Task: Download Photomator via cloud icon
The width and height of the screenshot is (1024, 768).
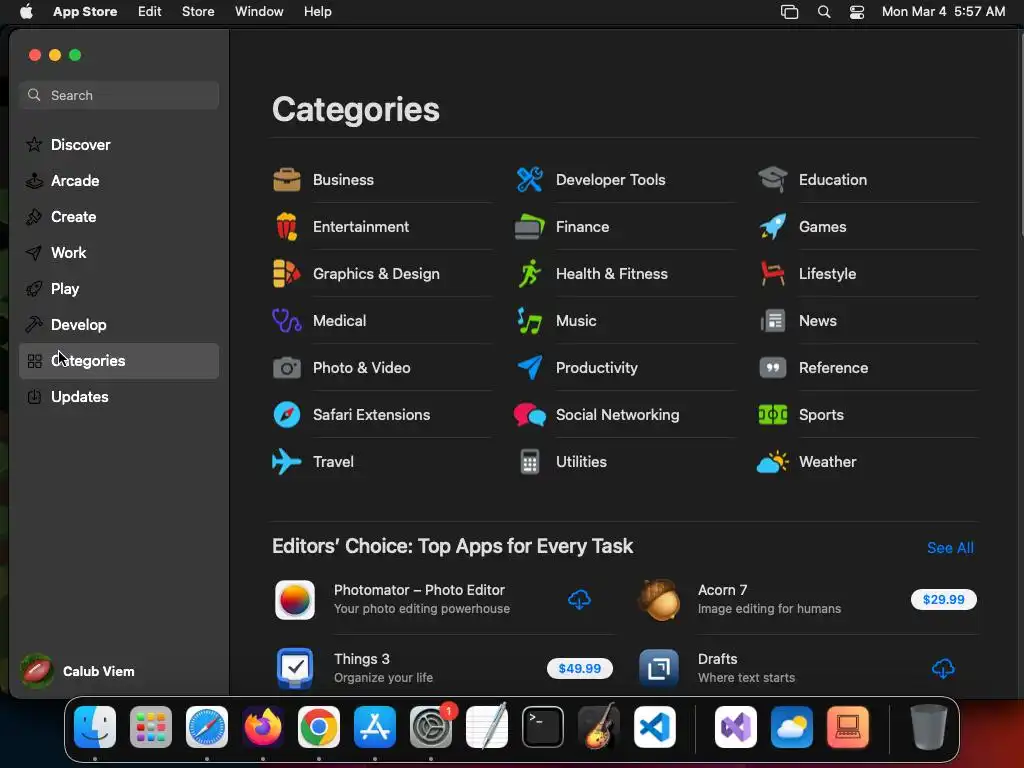Action: pyautogui.click(x=579, y=600)
